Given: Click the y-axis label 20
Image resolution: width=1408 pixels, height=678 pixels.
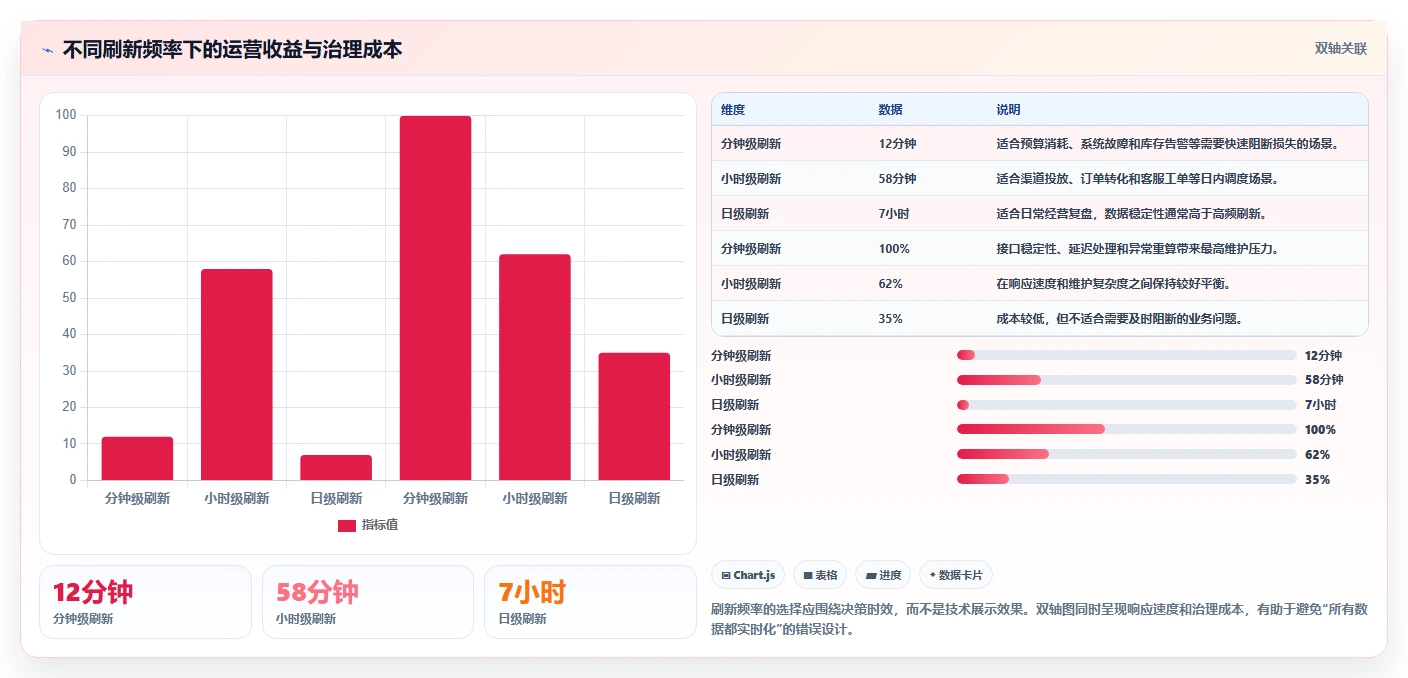Looking at the screenshot, I should (67, 407).
